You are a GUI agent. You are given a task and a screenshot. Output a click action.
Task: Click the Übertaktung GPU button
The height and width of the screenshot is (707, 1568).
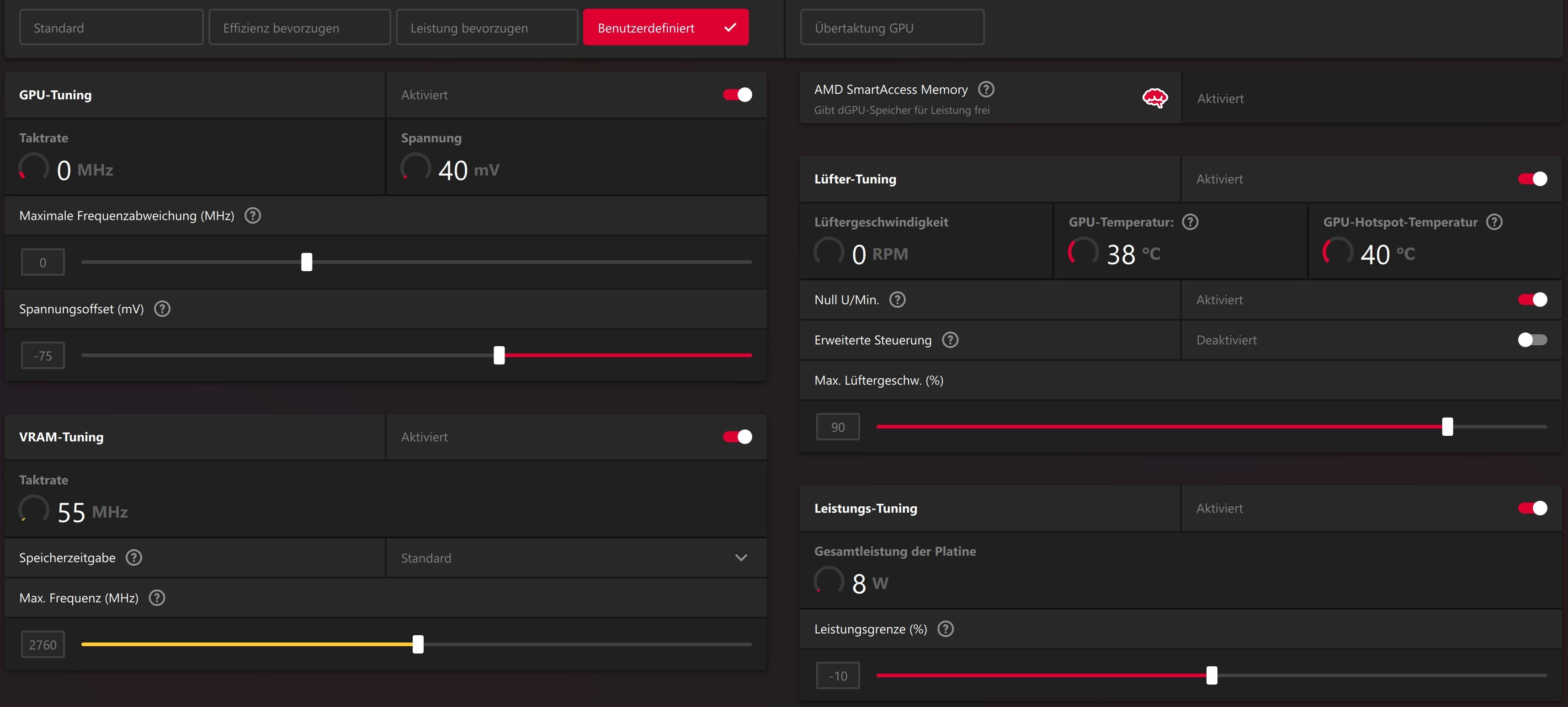[x=891, y=27]
